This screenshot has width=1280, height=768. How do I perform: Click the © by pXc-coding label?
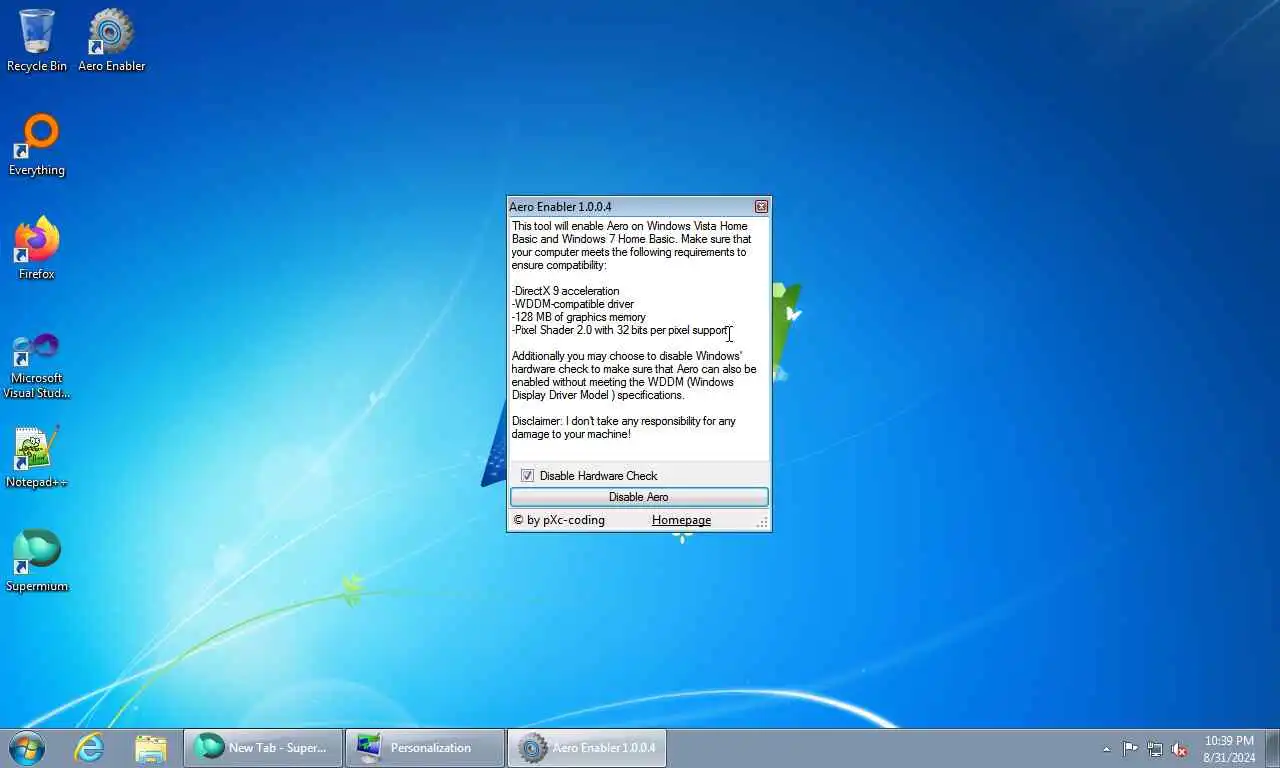pyautogui.click(x=559, y=520)
